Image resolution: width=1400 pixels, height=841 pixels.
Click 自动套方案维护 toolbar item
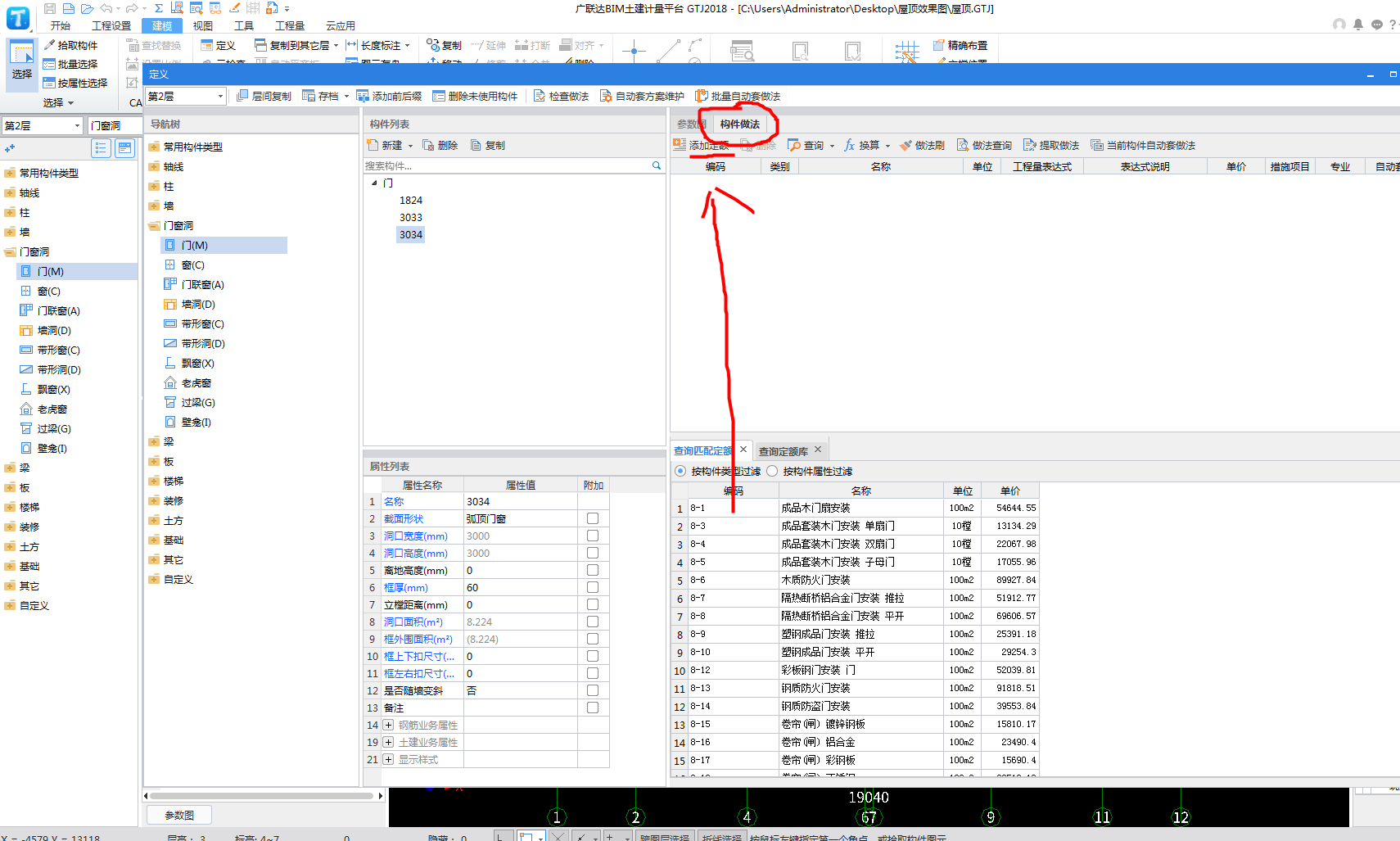click(642, 96)
